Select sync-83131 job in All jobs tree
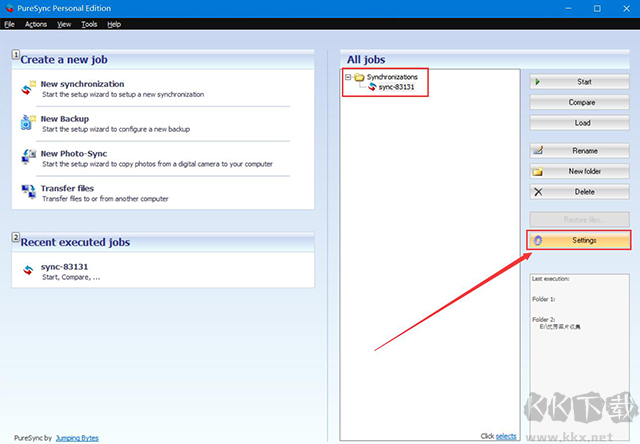 (396, 87)
